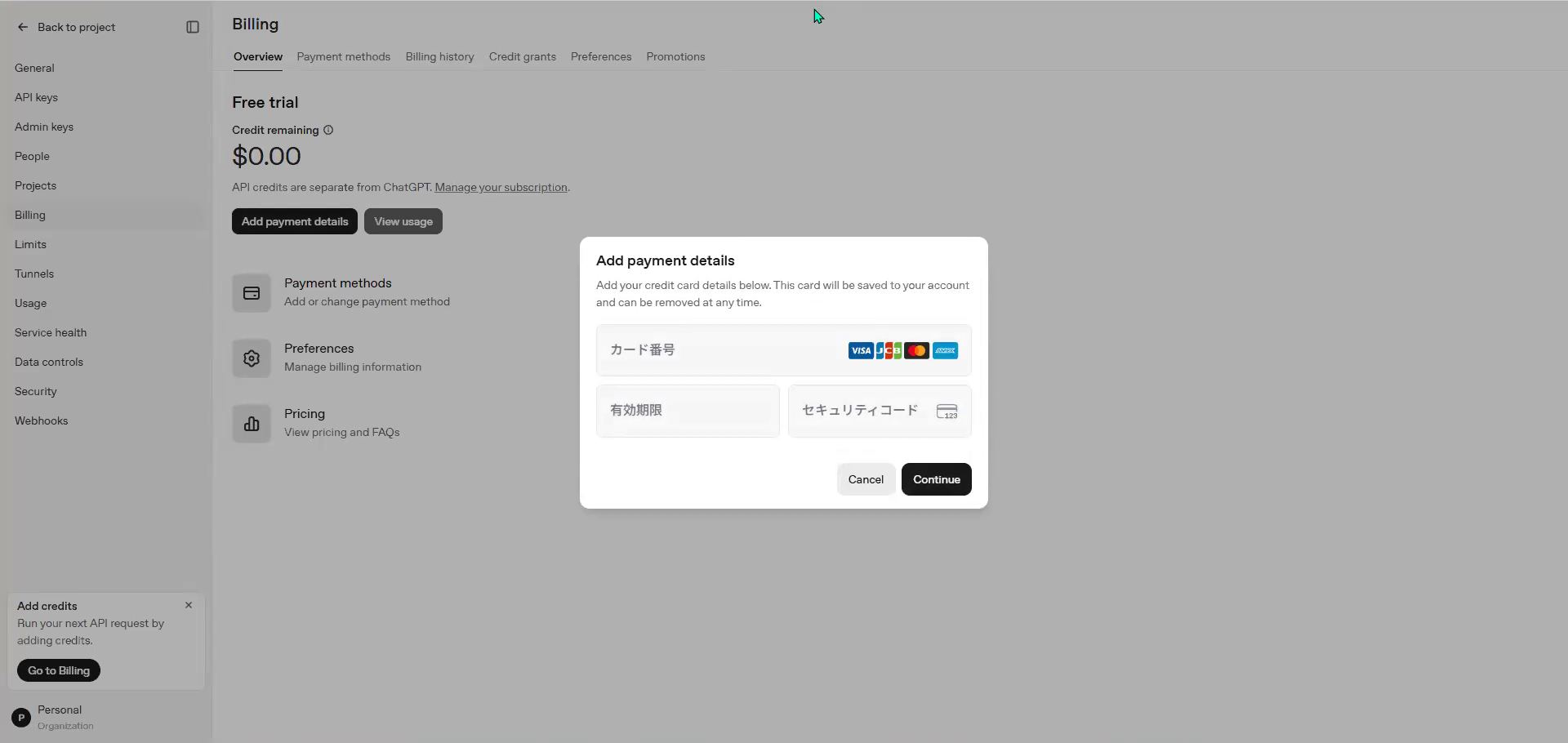The image size is (1568, 743).
Task: Switch to the Payment methods tab
Action: pos(344,56)
